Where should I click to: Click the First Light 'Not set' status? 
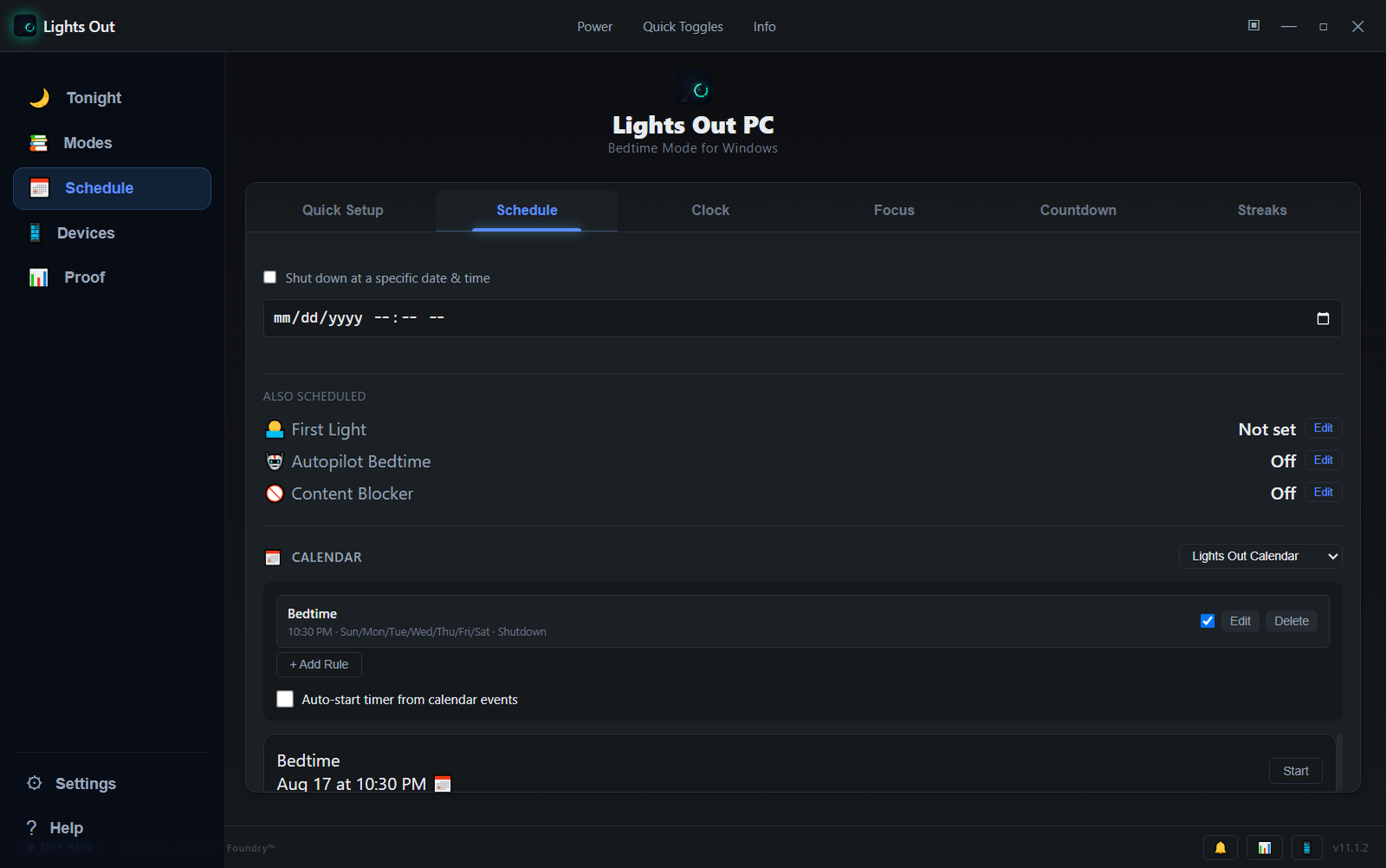coord(1266,430)
